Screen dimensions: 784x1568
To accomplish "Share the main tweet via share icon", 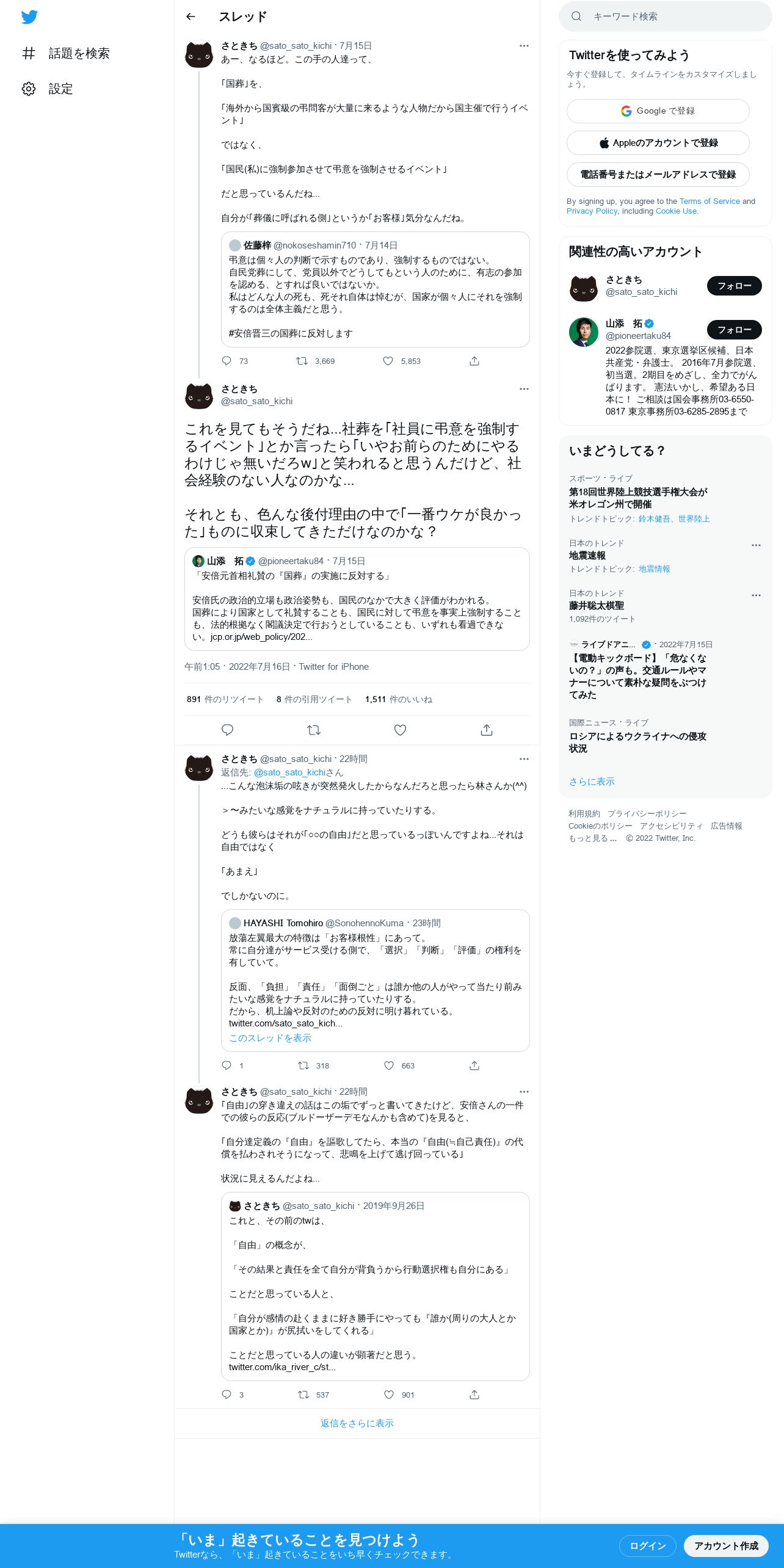I will click(x=487, y=730).
